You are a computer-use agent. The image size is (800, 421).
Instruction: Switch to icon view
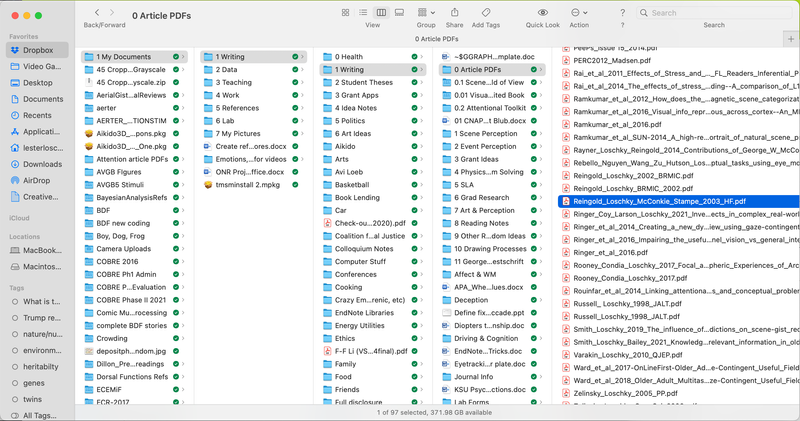pos(345,13)
